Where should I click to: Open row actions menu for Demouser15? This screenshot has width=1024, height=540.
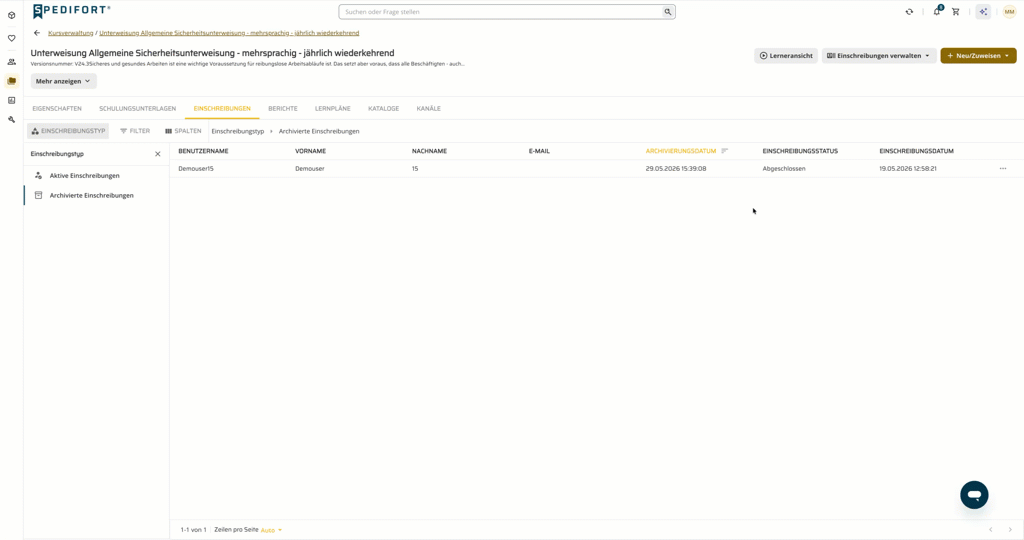coord(1002,168)
